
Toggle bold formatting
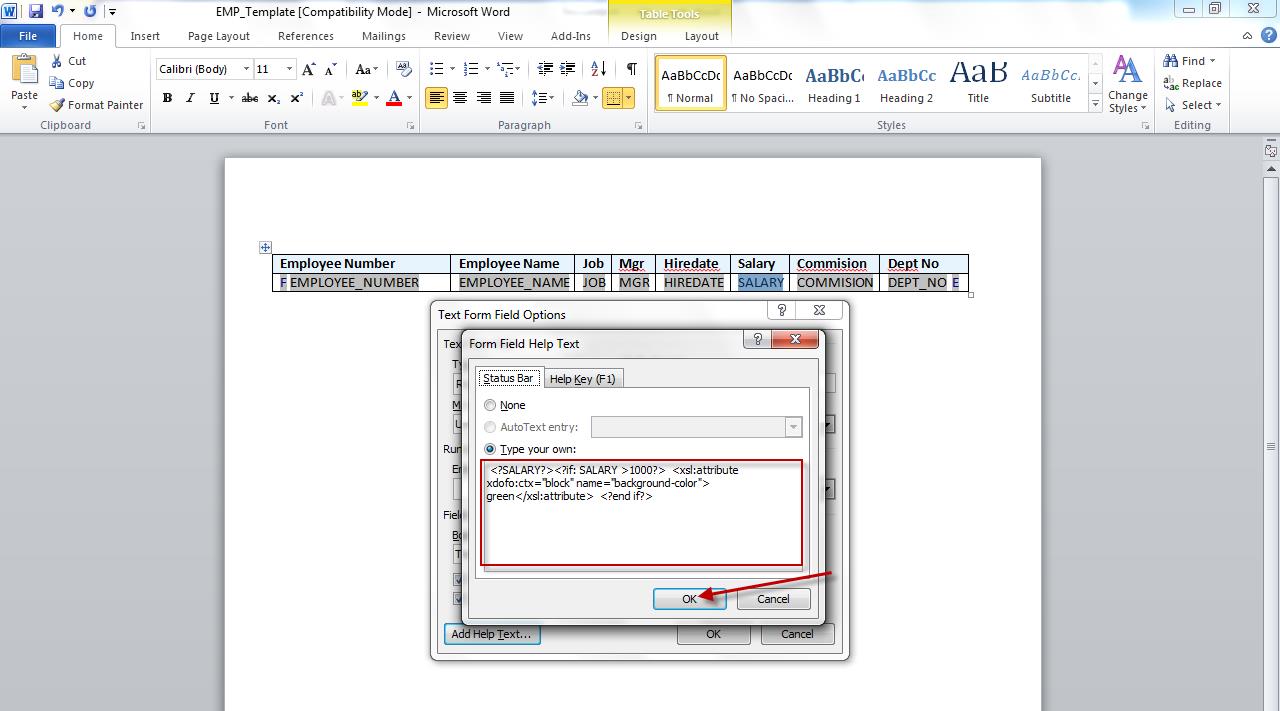pyautogui.click(x=167, y=98)
